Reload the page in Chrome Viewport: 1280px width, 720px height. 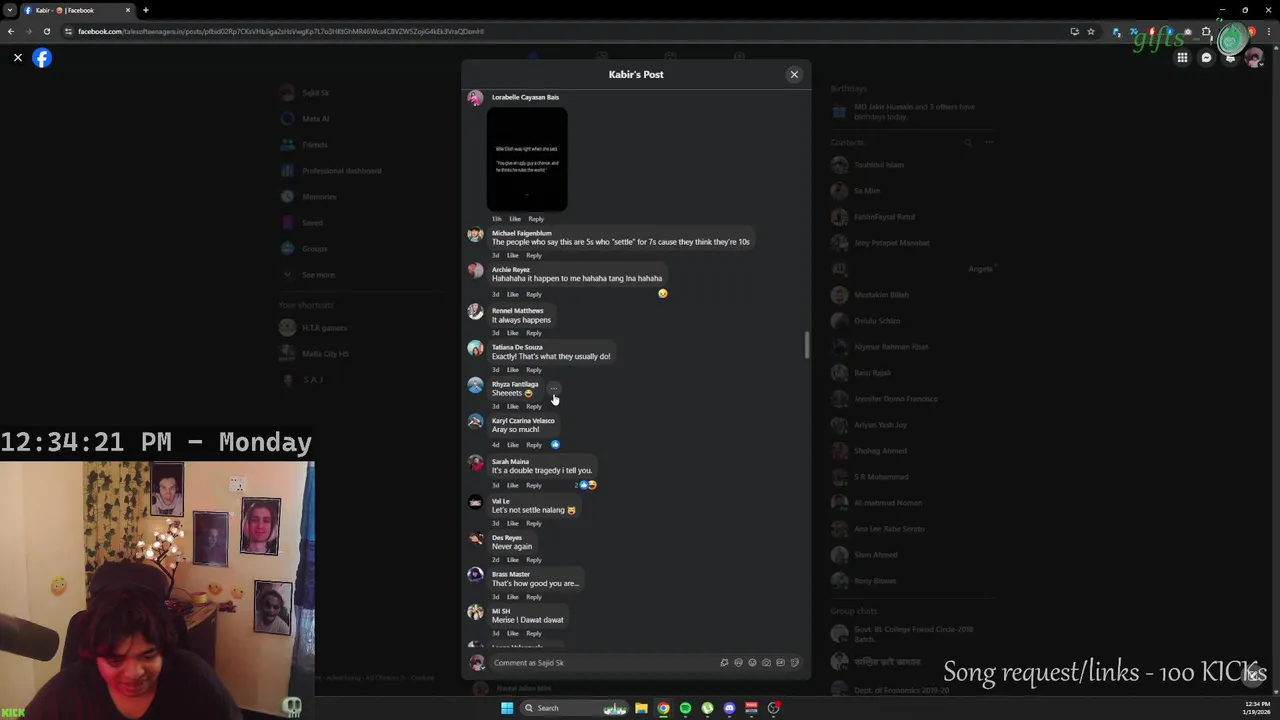[46, 31]
